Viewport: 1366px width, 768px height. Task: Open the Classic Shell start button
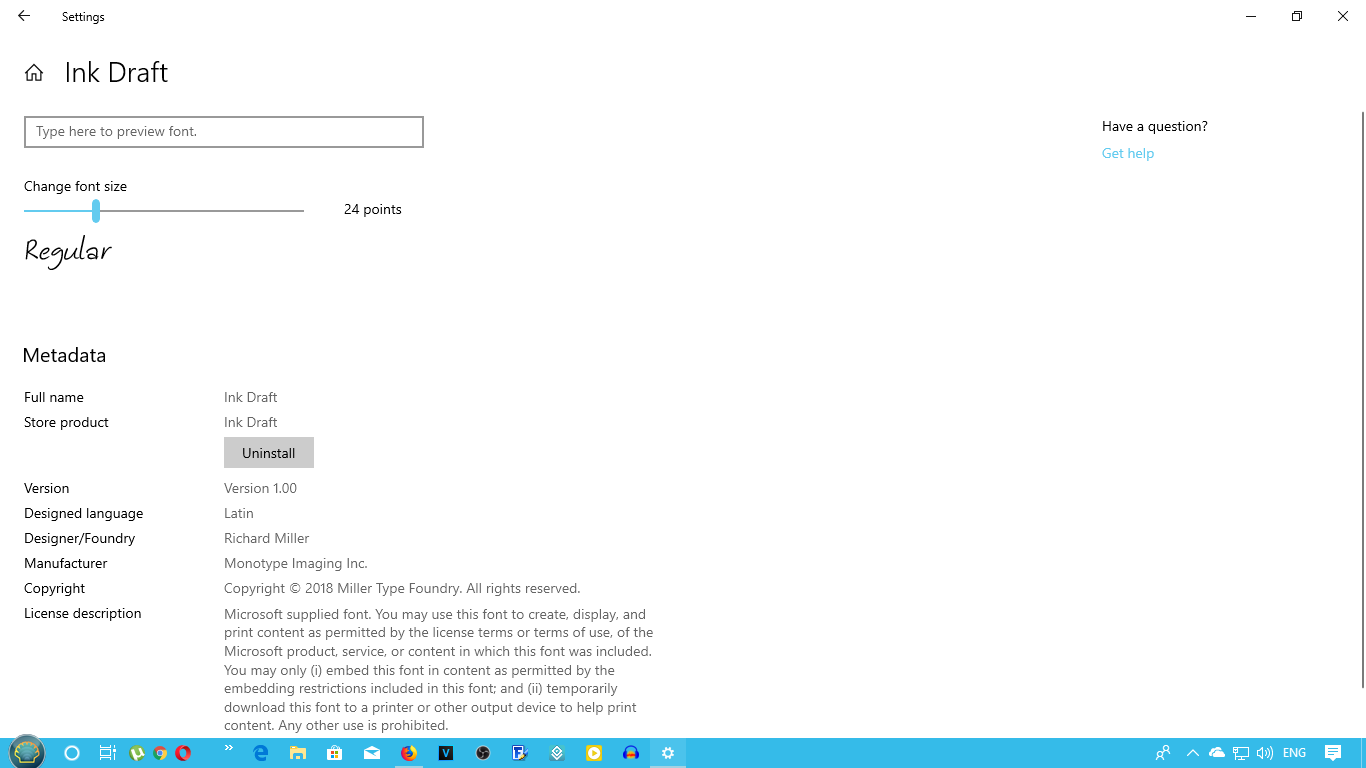coord(27,753)
